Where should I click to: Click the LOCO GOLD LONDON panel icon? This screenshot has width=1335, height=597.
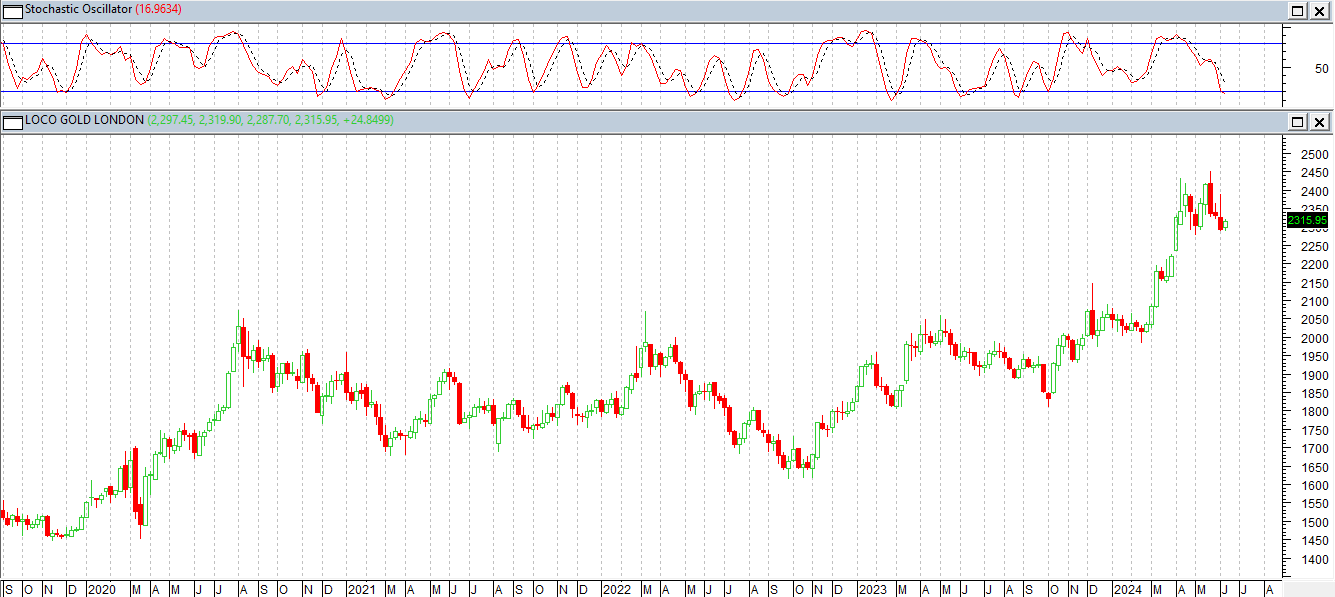point(13,121)
